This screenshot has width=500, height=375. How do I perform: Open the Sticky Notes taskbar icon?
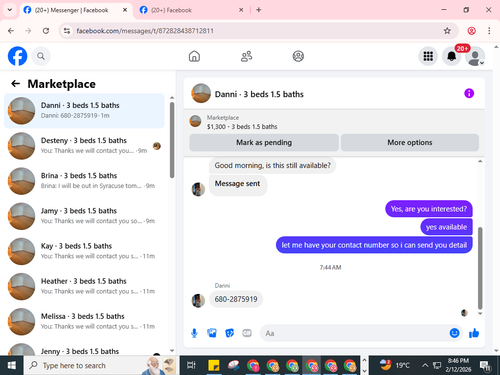click(x=213, y=365)
